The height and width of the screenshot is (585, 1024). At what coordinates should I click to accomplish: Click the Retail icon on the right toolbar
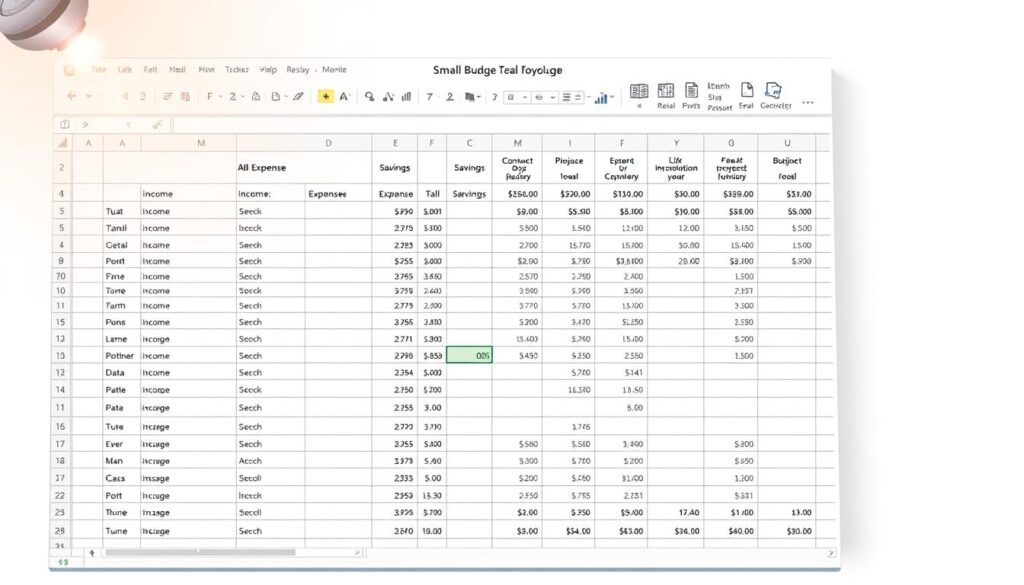pos(666,90)
